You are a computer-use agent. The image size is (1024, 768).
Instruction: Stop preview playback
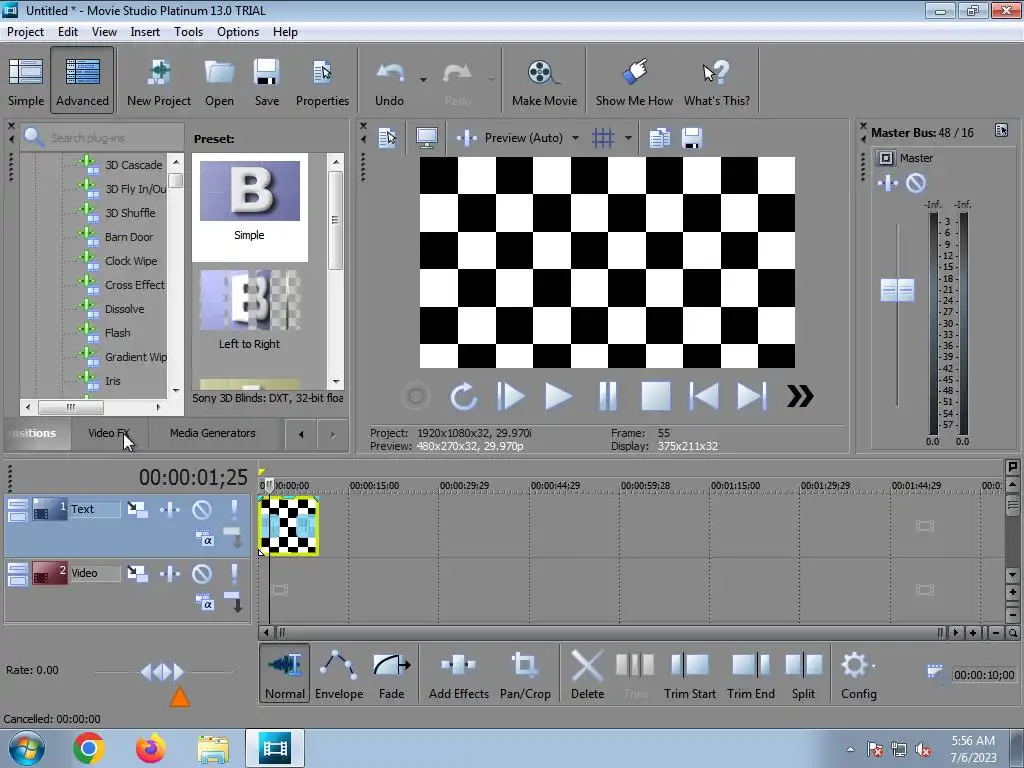[x=656, y=396]
